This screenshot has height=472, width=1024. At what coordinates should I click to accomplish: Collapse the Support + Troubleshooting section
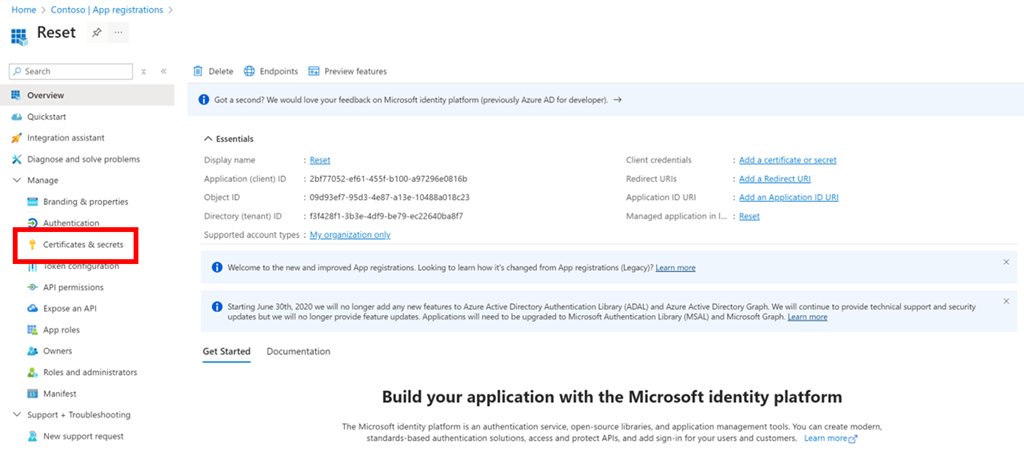point(16,415)
